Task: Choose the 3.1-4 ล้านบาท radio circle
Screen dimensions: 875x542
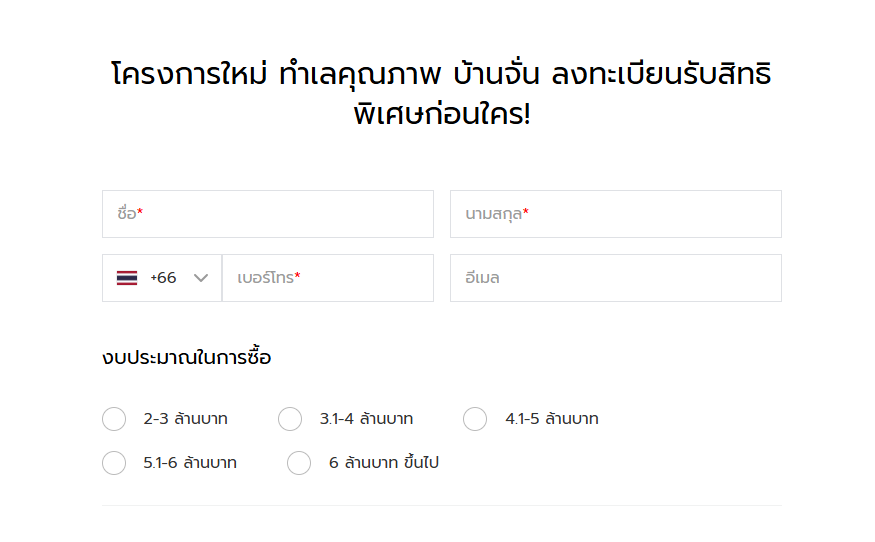Action: point(290,419)
